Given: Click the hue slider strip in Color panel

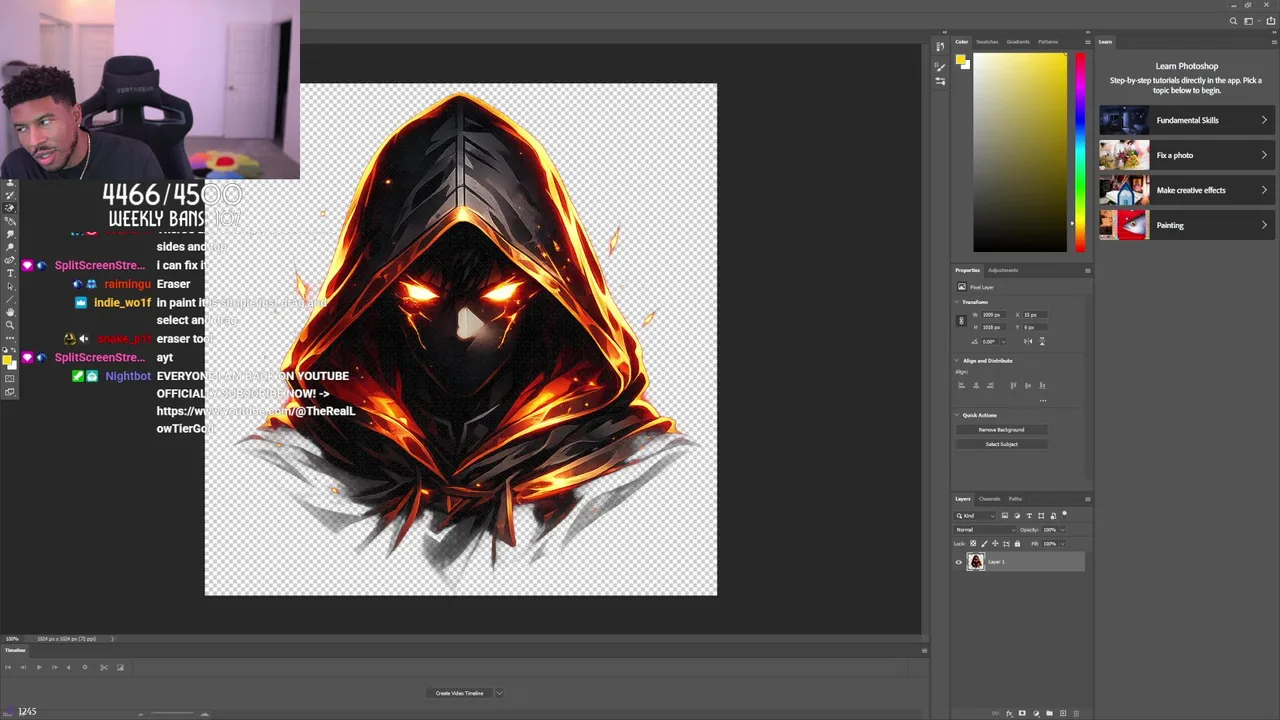Looking at the screenshot, I should pyautogui.click(x=1080, y=152).
